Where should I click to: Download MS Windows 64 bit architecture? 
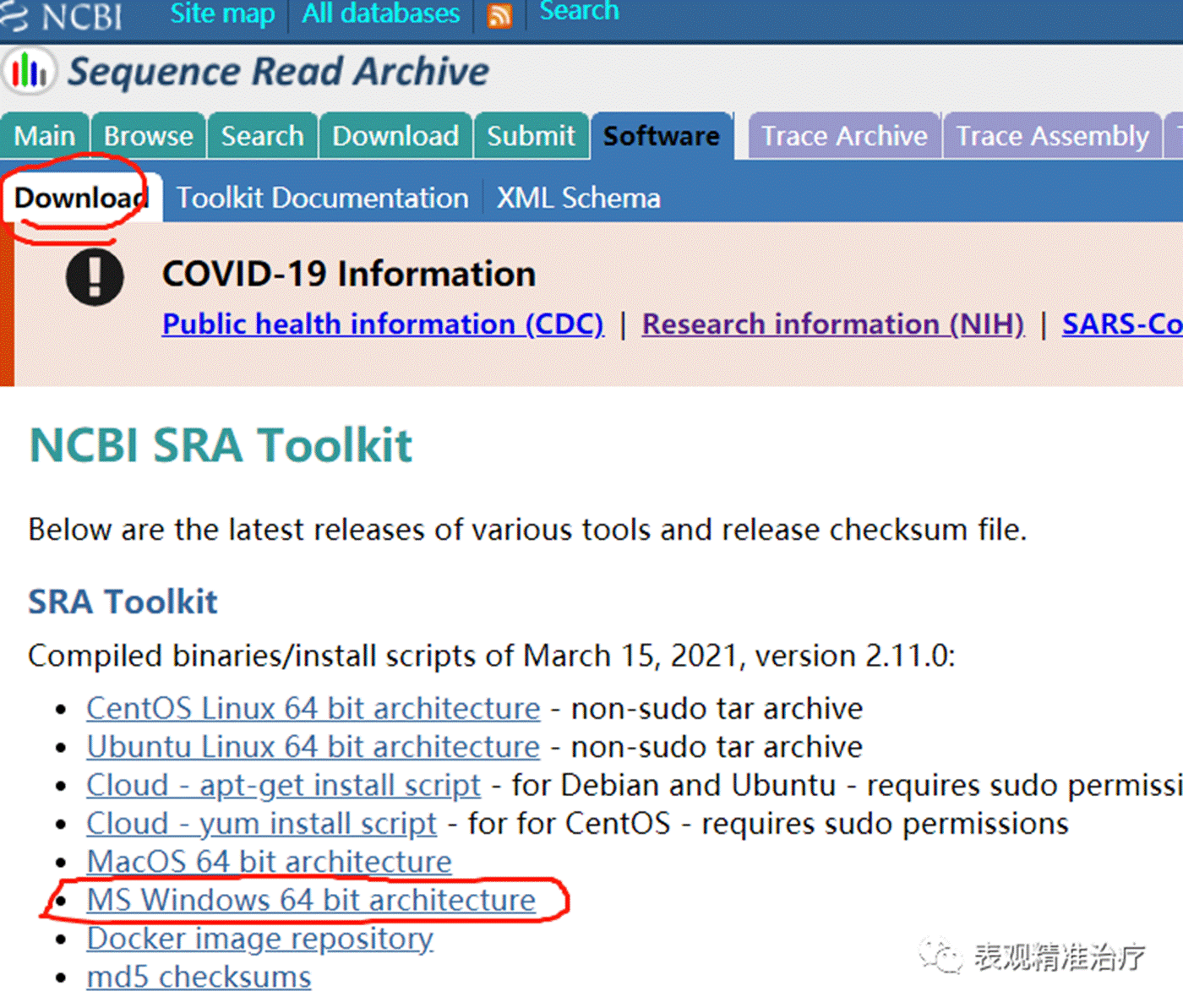(x=311, y=900)
